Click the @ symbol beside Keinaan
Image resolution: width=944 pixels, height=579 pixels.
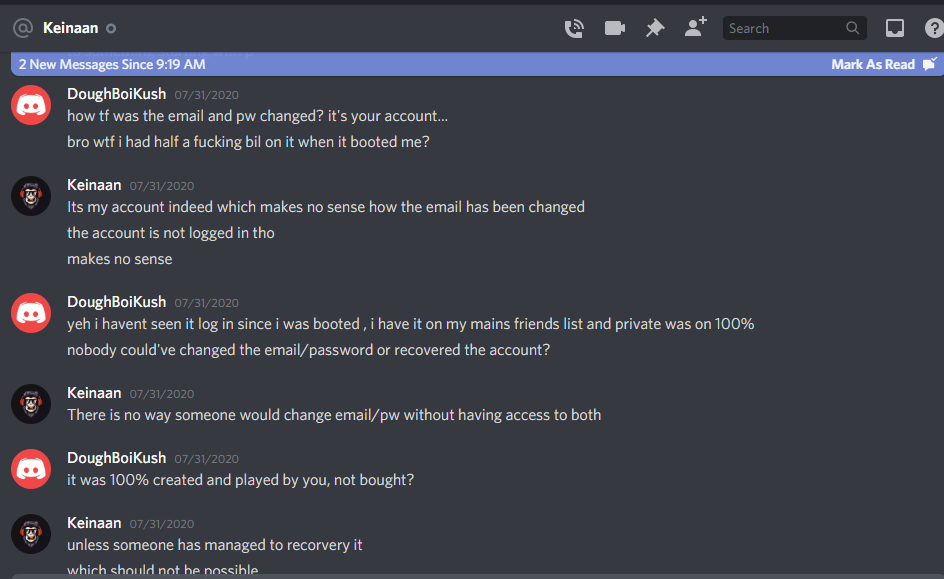coord(23,28)
